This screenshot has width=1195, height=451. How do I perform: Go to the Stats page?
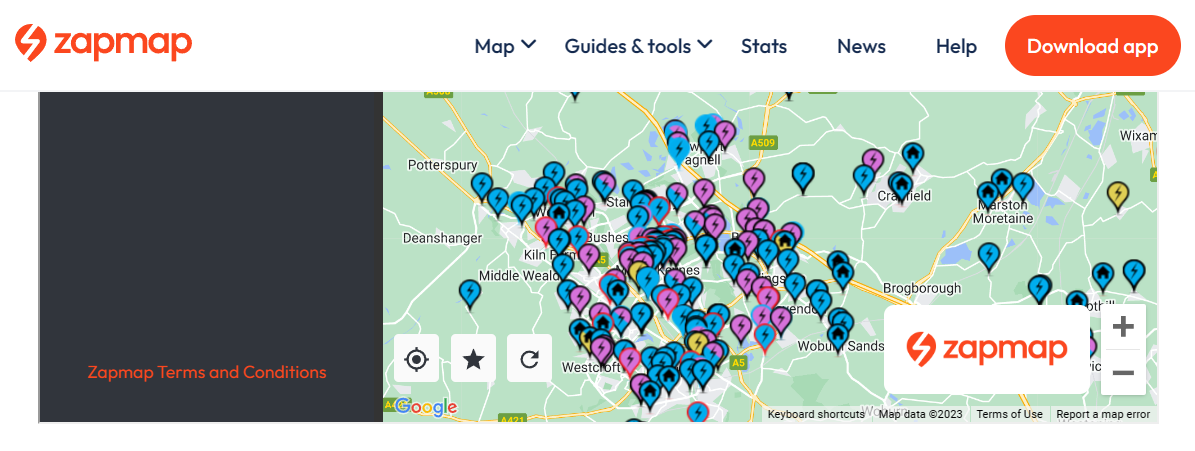pos(764,46)
